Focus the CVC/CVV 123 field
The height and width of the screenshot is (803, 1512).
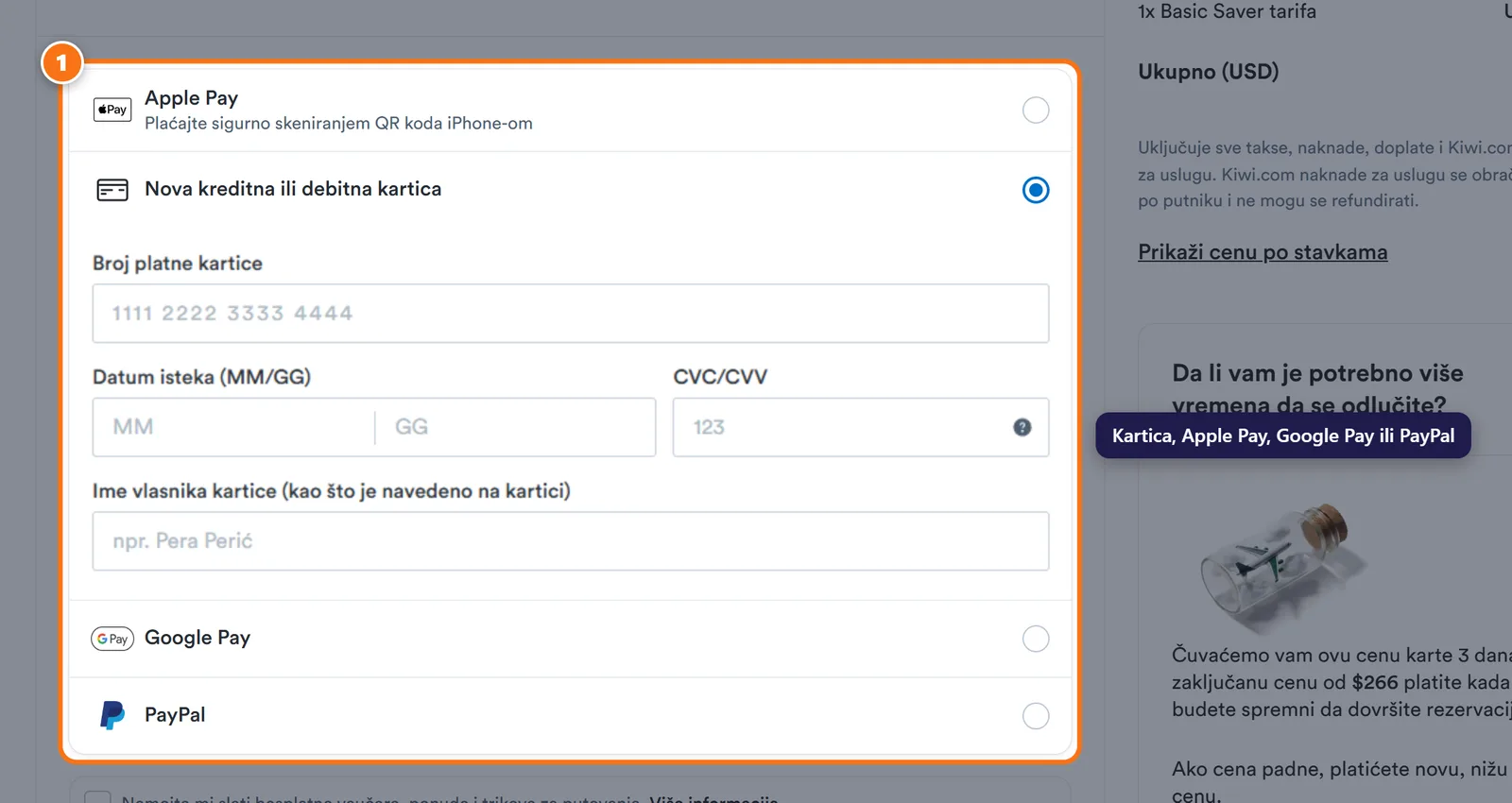pos(861,427)
